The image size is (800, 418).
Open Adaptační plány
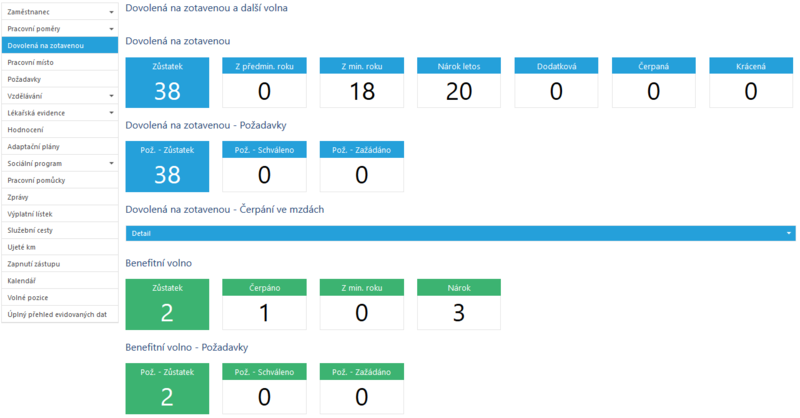[x=60, y=146]
